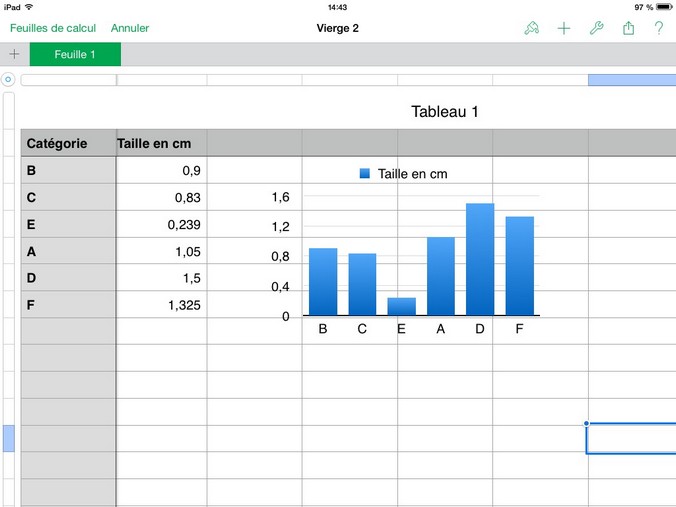Switch to the Feuille 1 tab

(x=75, y=54)
